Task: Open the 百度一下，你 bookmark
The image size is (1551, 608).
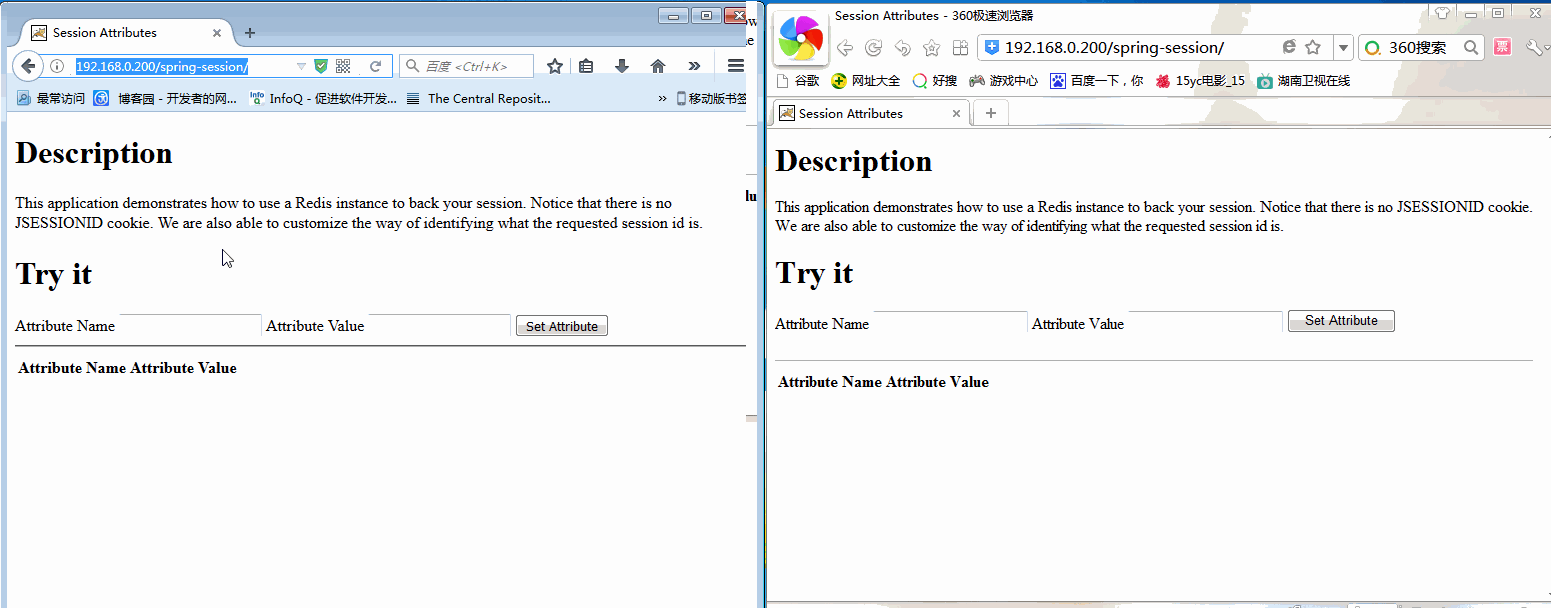Action: coord(1097,81)
